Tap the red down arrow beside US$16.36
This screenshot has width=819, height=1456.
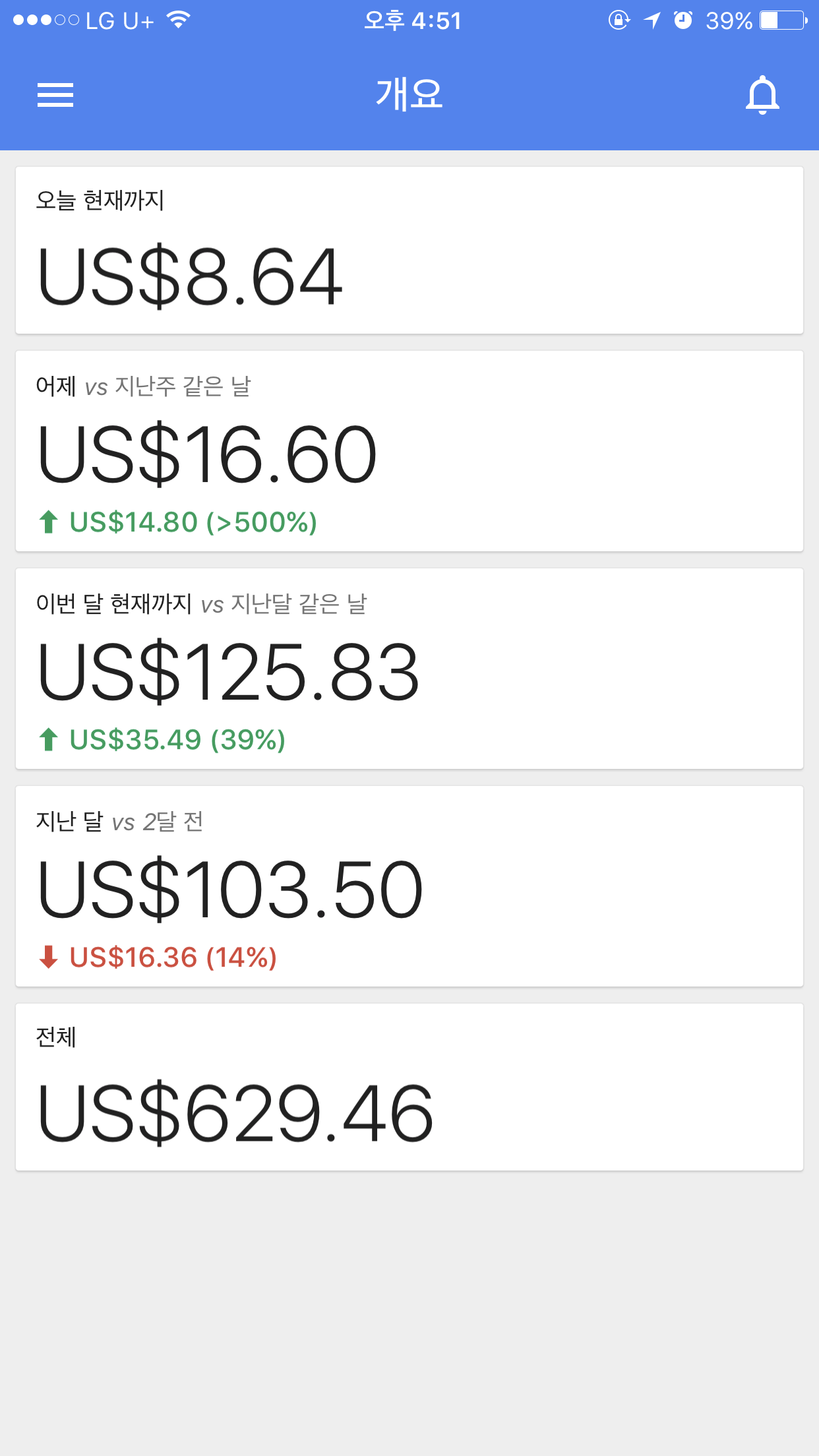[48, 957]
